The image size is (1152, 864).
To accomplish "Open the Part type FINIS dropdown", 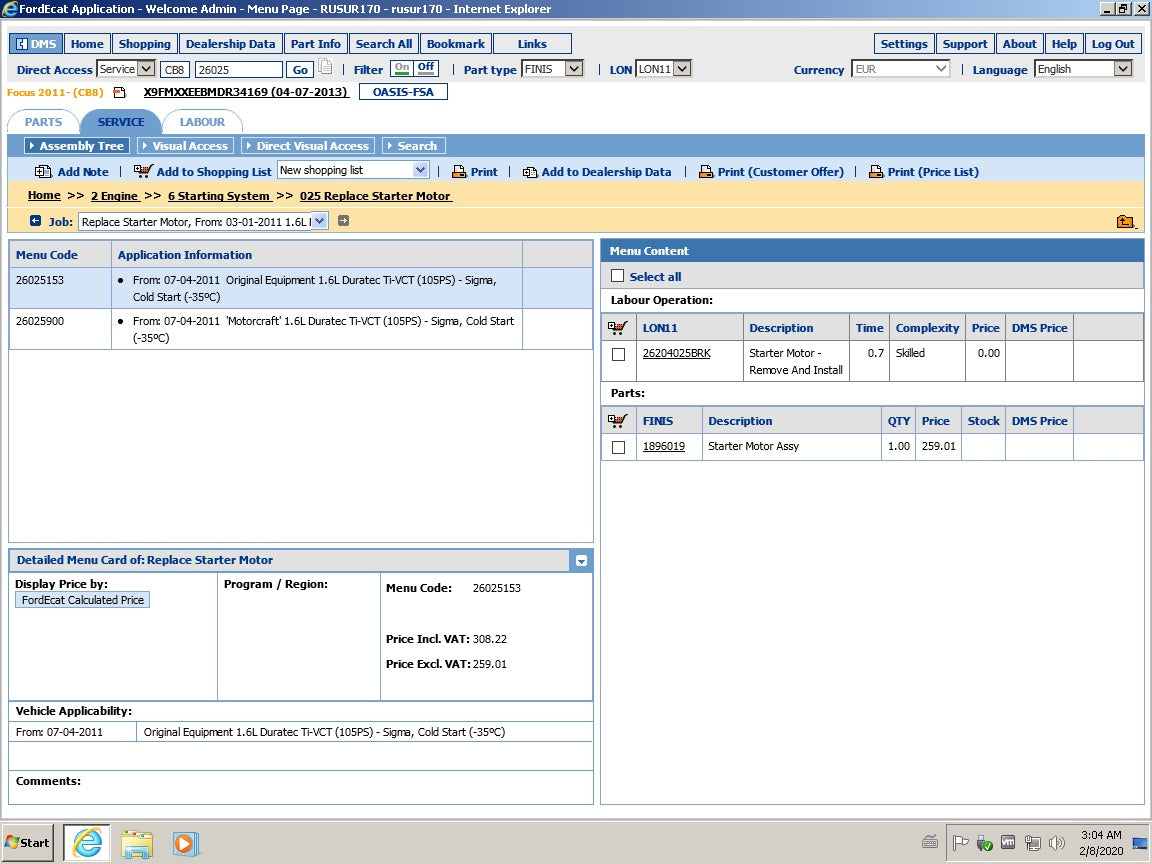I will pos(573,69).
